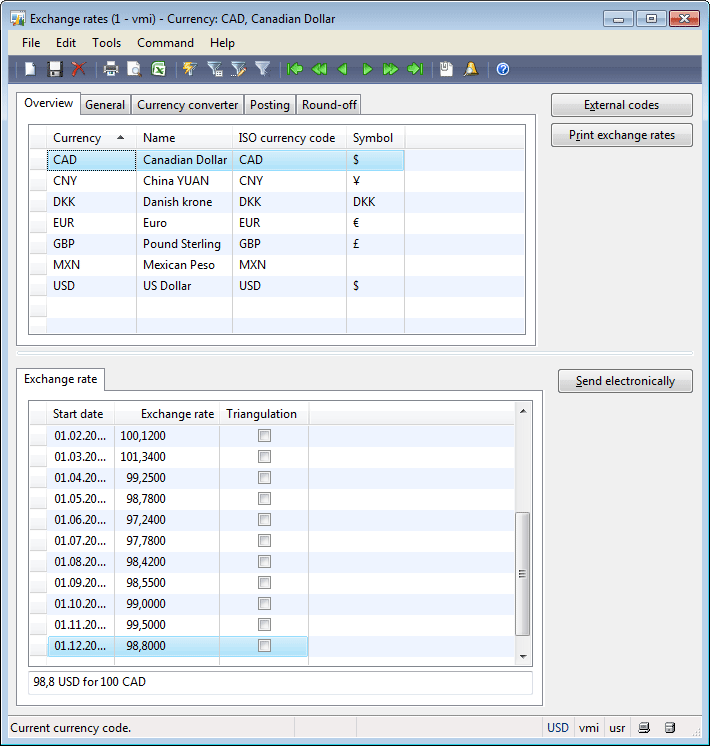Click the New record toolbar icon
The image size is (710, 746).
coord(30,69)
